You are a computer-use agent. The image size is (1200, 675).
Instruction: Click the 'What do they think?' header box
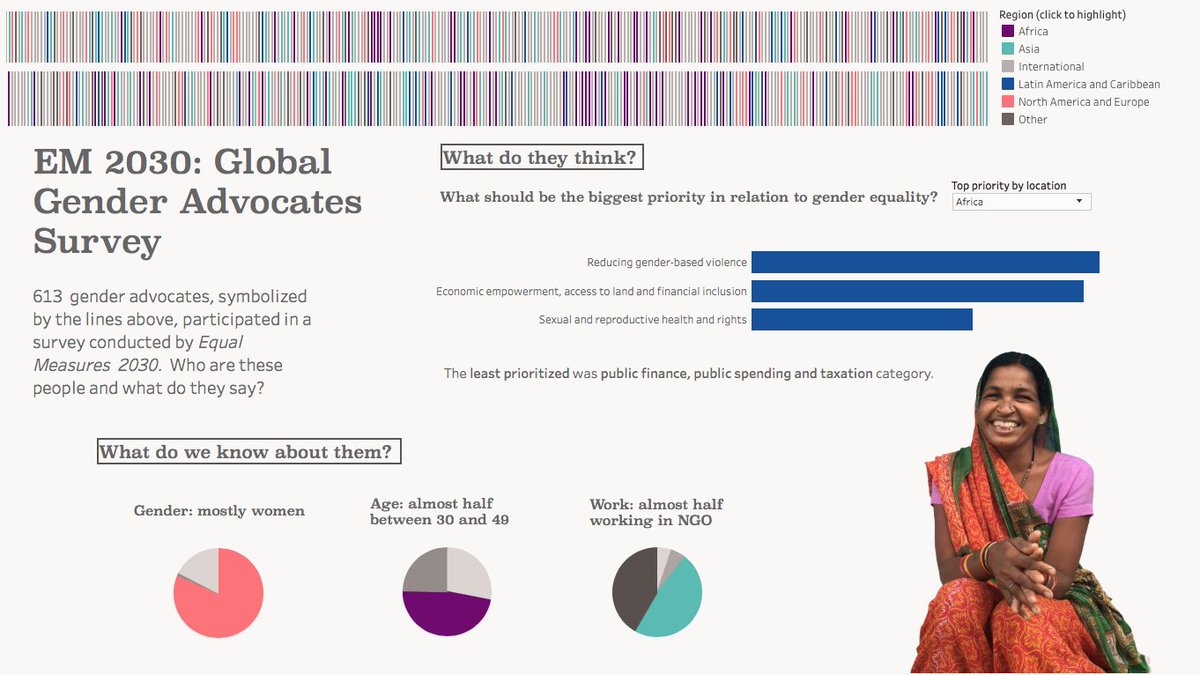541,157
